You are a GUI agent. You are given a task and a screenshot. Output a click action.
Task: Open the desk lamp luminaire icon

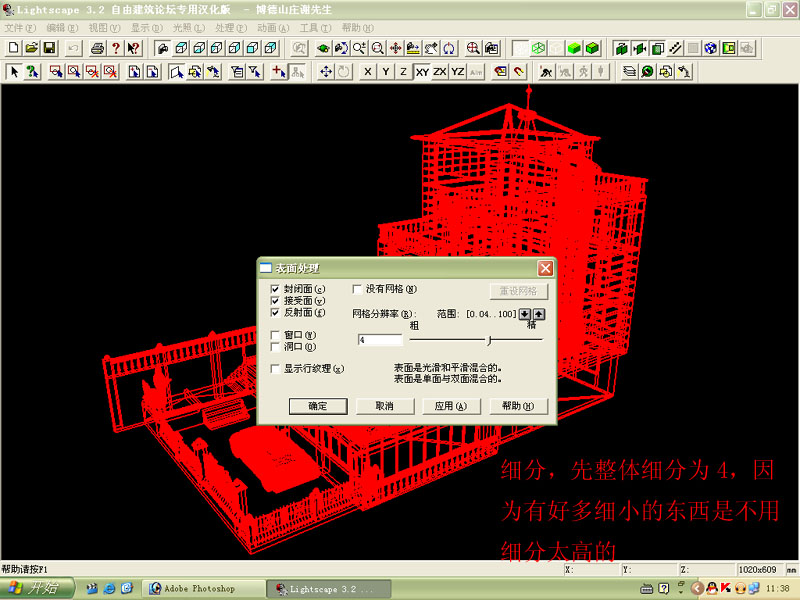pos(684,72)
